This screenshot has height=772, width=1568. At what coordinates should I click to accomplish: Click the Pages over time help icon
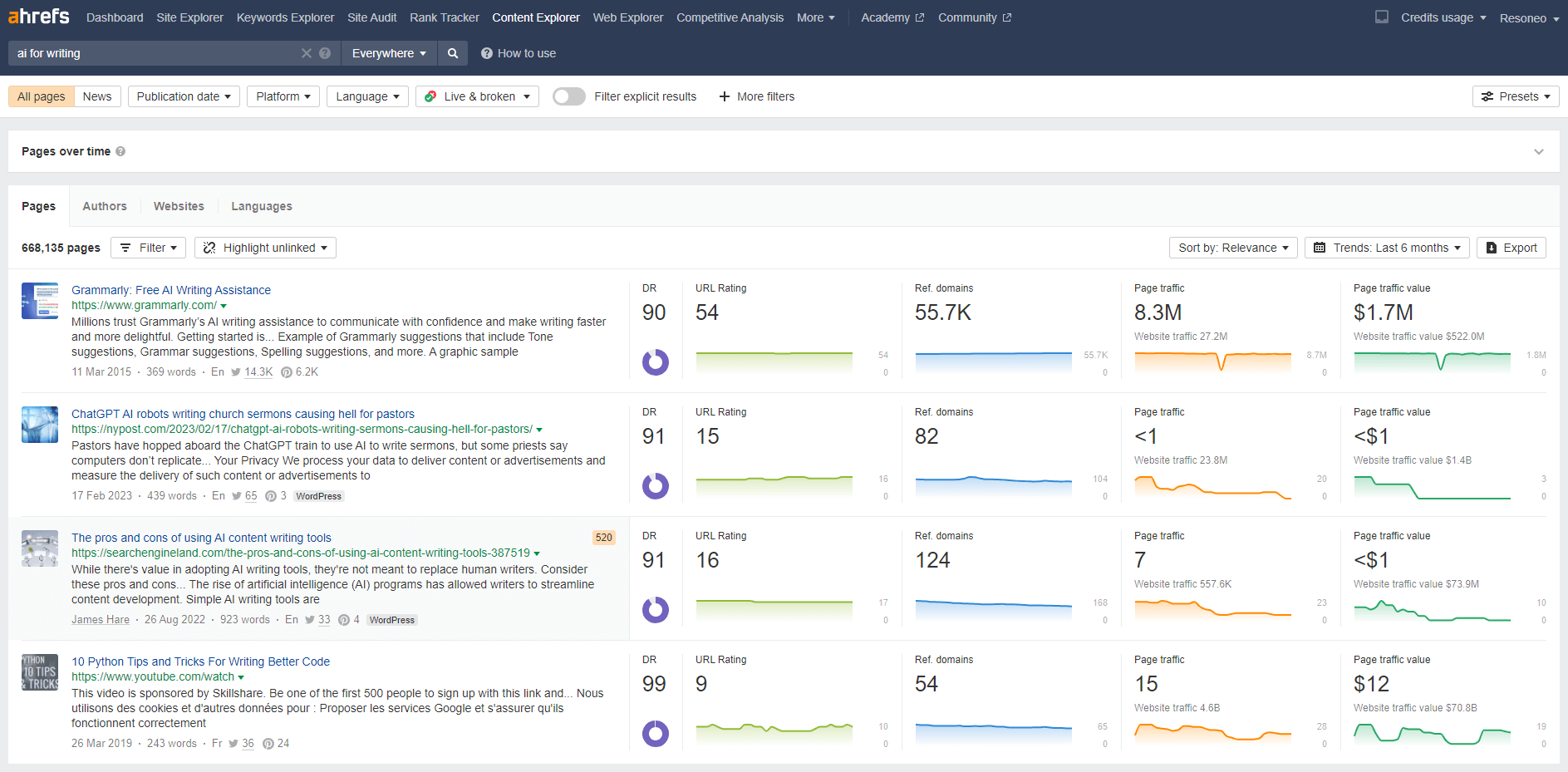(x=120, y=151)
